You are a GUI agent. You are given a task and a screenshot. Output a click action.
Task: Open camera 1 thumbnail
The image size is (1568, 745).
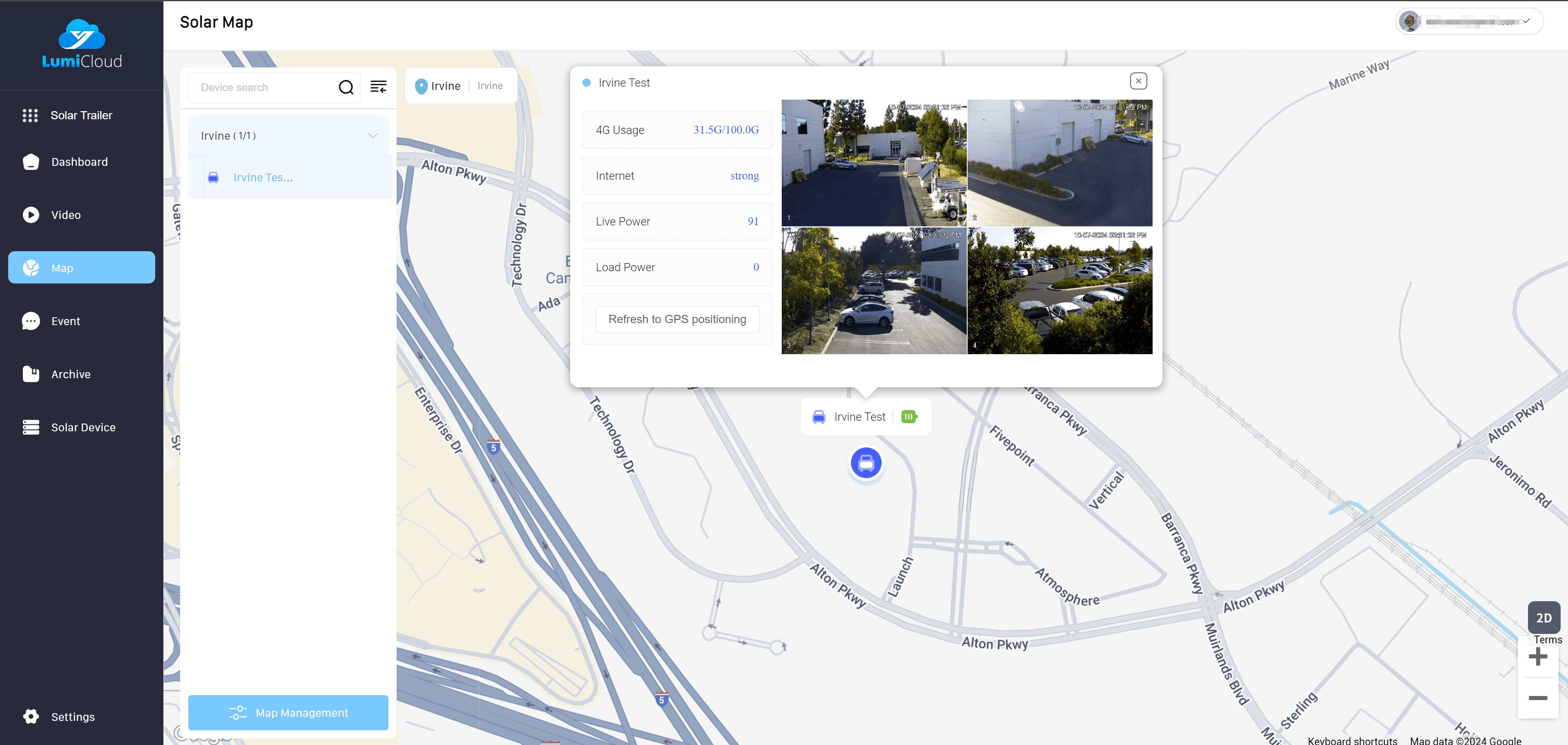pos(874,163)
